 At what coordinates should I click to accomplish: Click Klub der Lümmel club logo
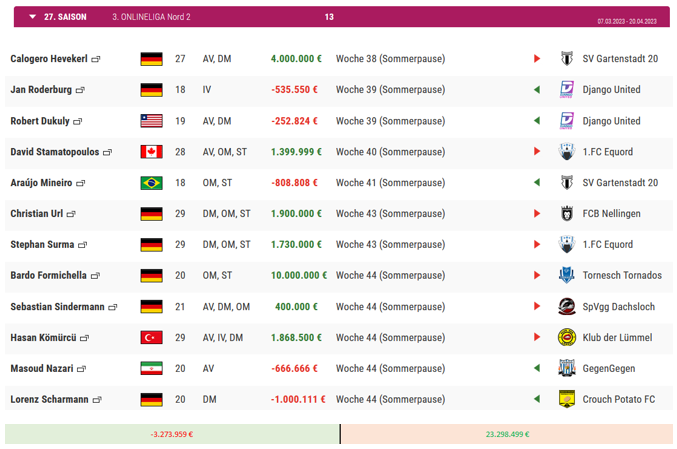point(566,338)
